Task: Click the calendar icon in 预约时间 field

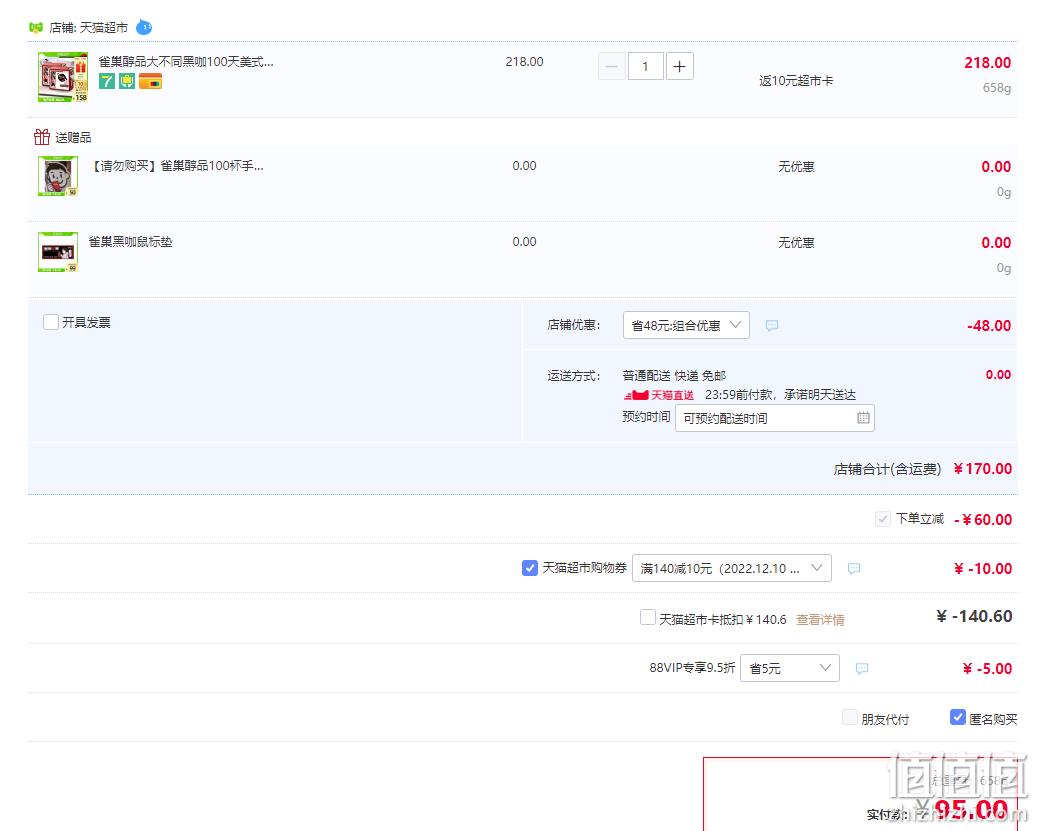Action: pos(863,418)
